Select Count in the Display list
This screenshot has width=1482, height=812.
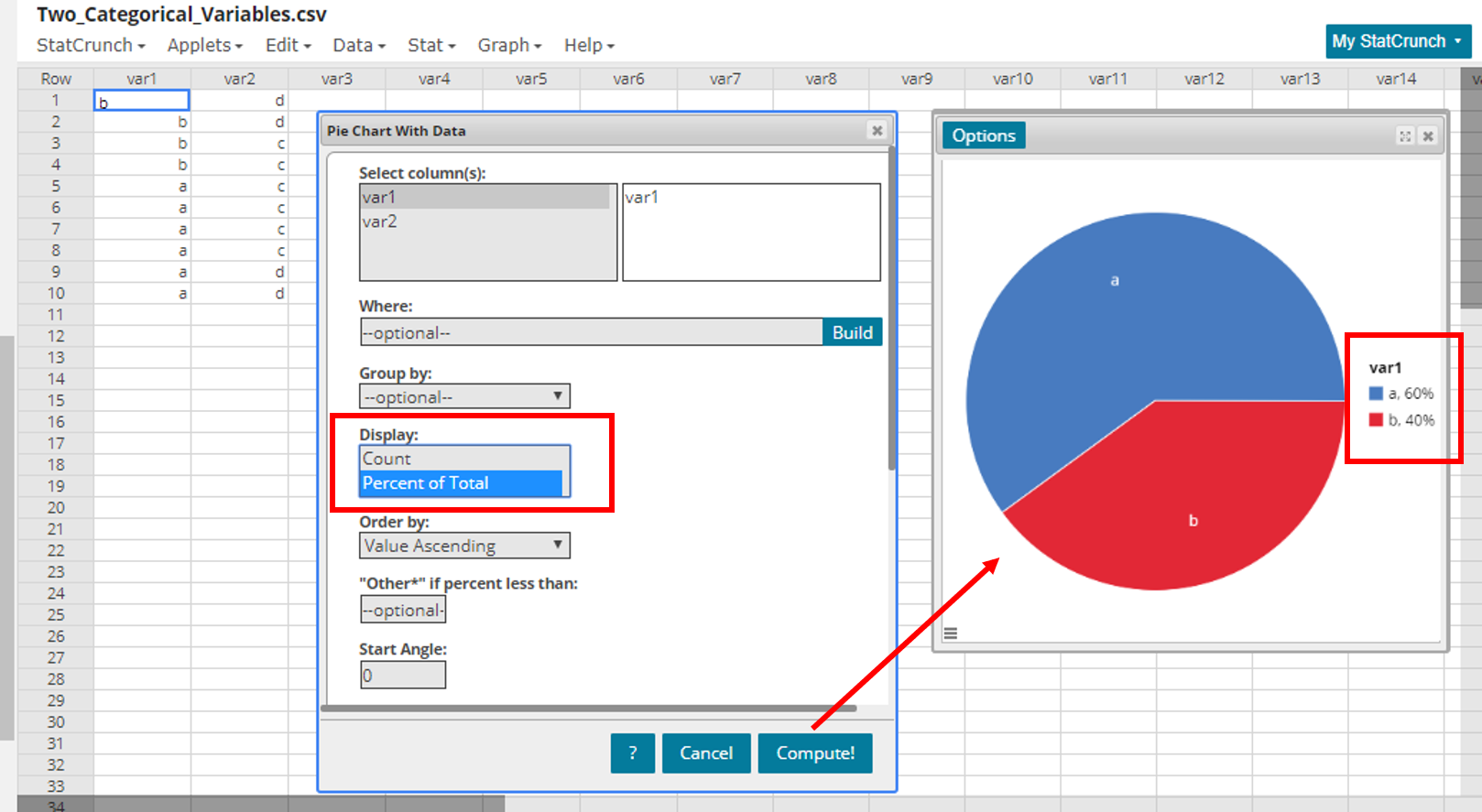tap(463, 459)
